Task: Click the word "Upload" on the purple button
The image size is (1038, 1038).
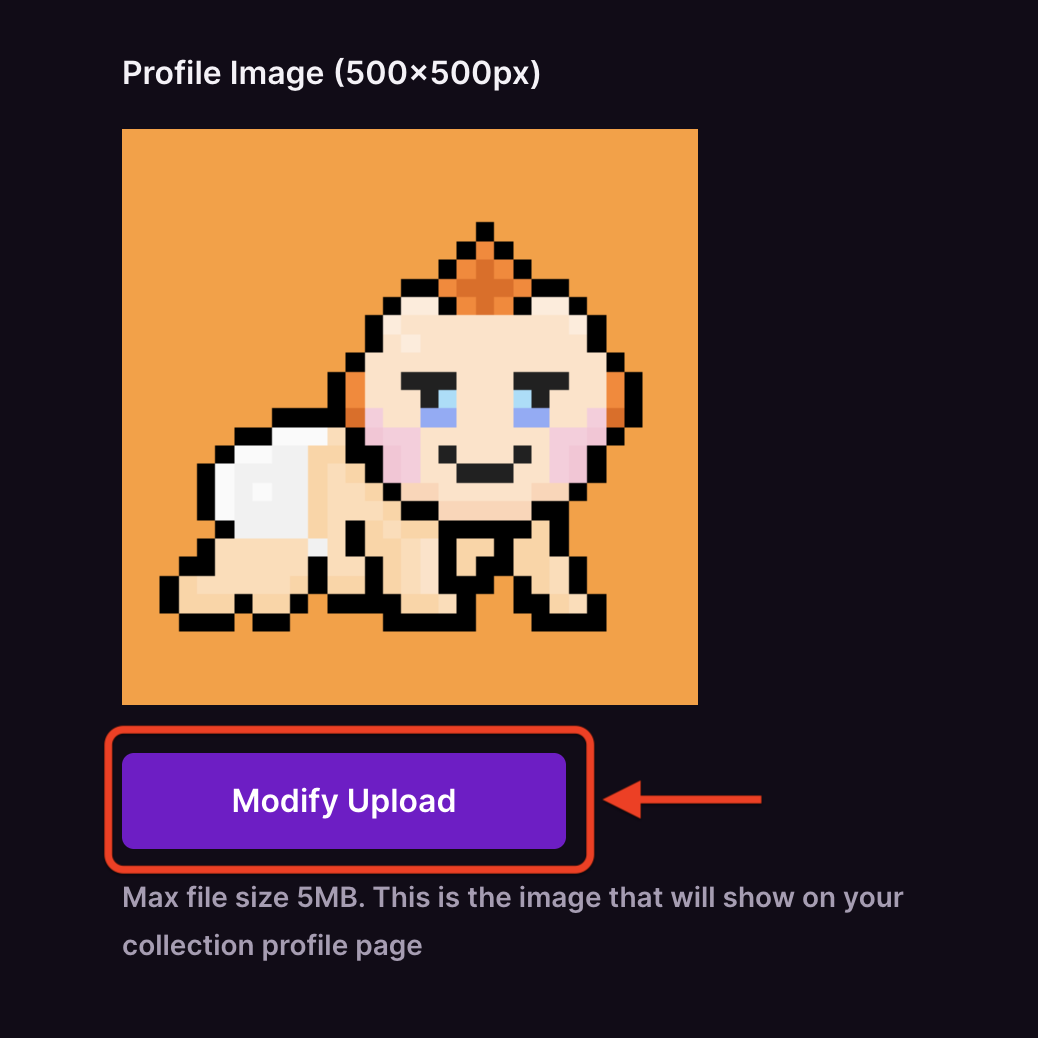Action: [401, 801]
